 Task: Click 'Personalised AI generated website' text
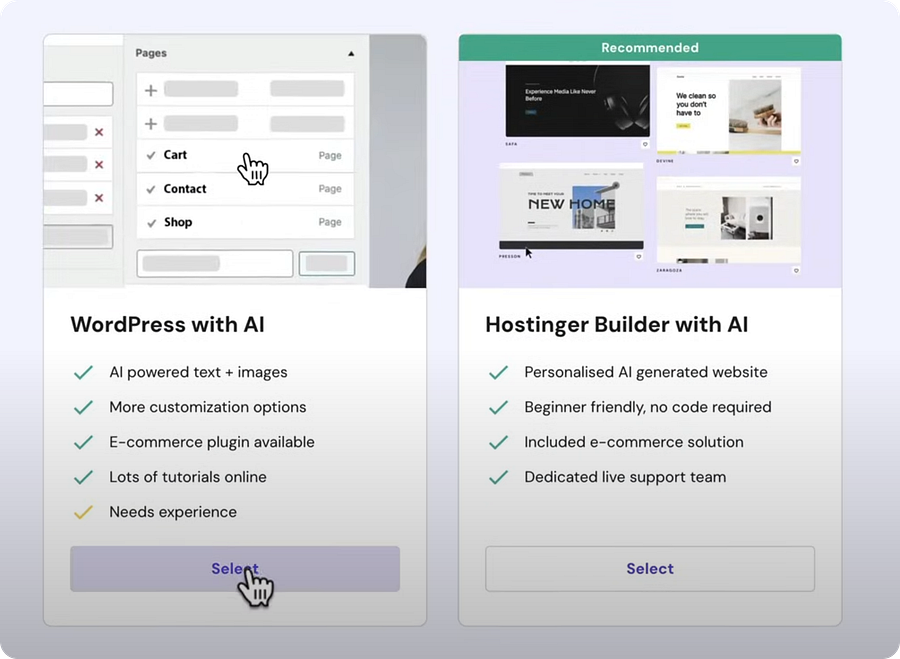pos(646,372)
